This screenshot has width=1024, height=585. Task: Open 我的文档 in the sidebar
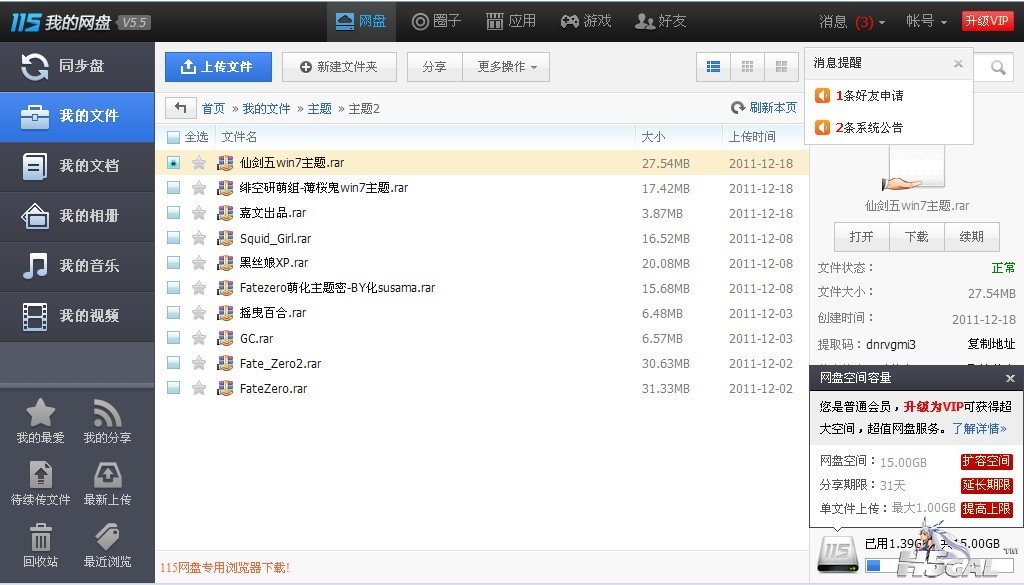77,166
